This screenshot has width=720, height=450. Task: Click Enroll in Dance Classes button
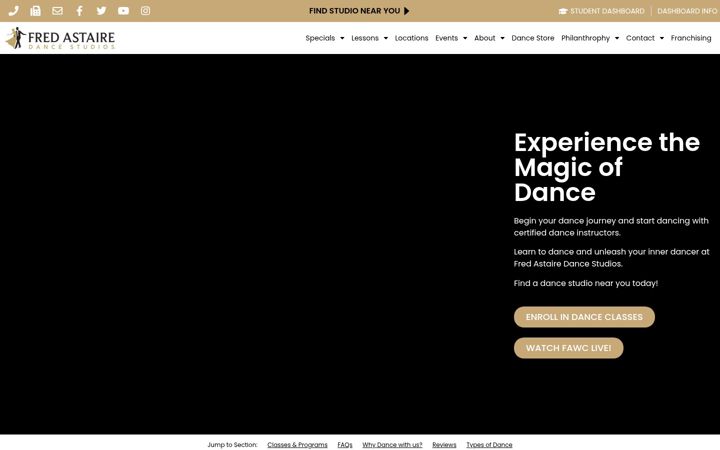tap(584, 317)
